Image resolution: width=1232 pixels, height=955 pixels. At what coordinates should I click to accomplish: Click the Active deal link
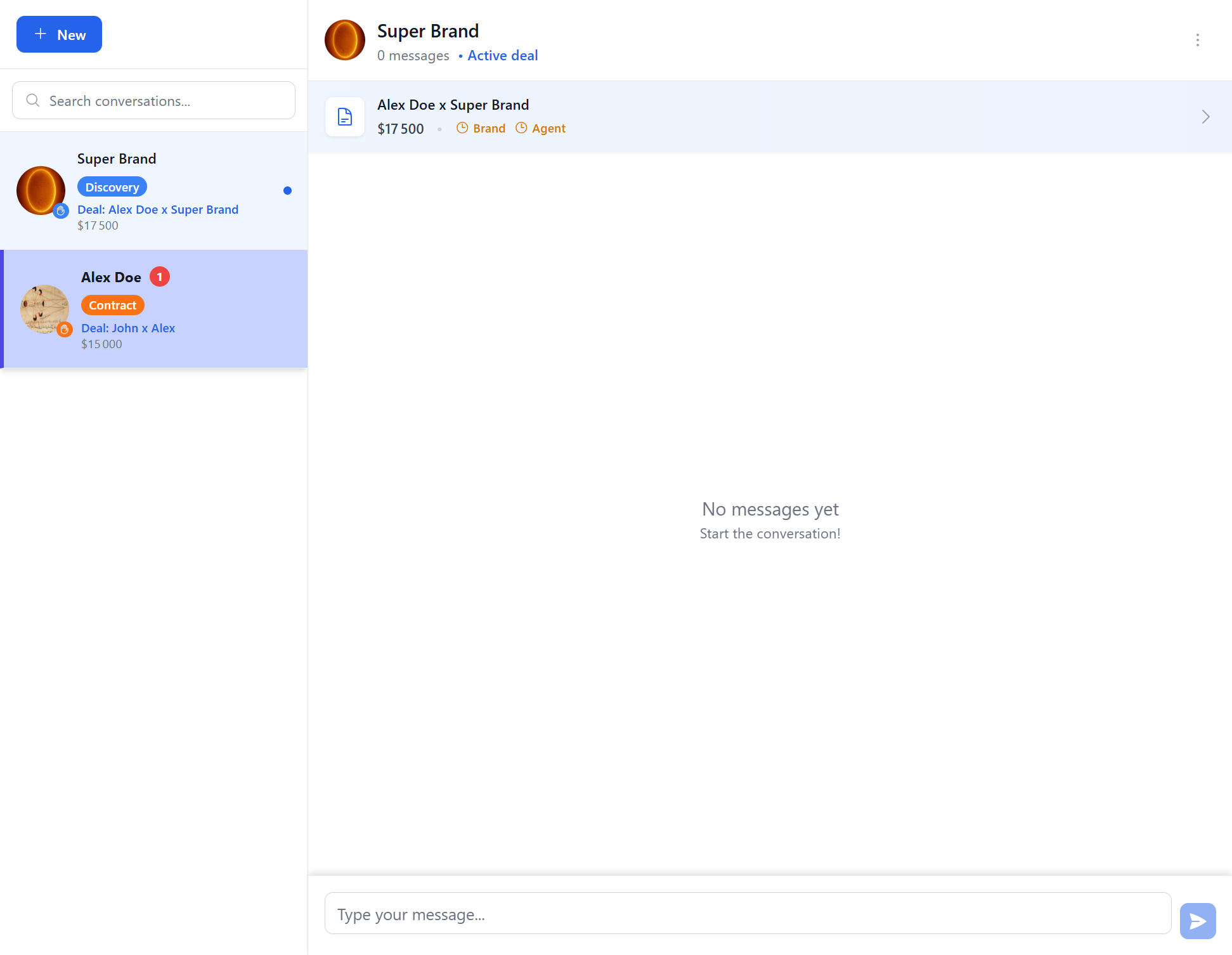503,55
